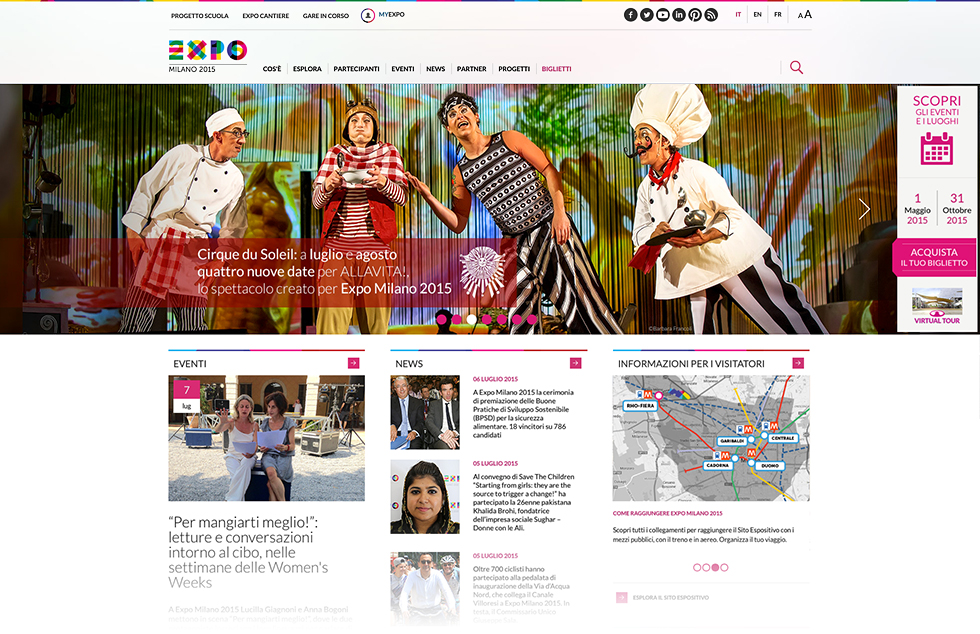Open the Progetto Scuola link

(200, 16)
